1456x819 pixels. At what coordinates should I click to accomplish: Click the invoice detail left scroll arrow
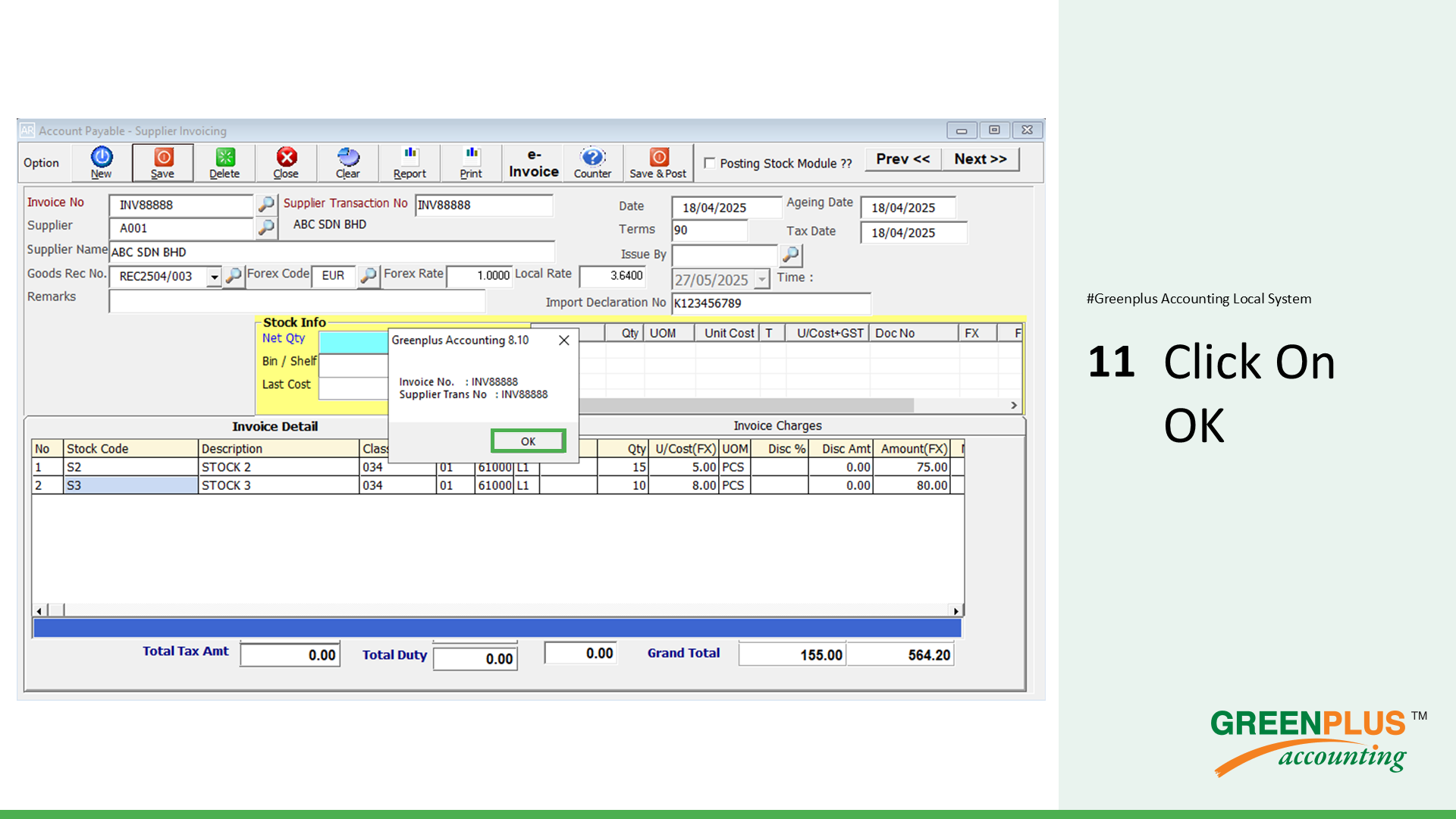pyautogui.click(x=39, y=610)
